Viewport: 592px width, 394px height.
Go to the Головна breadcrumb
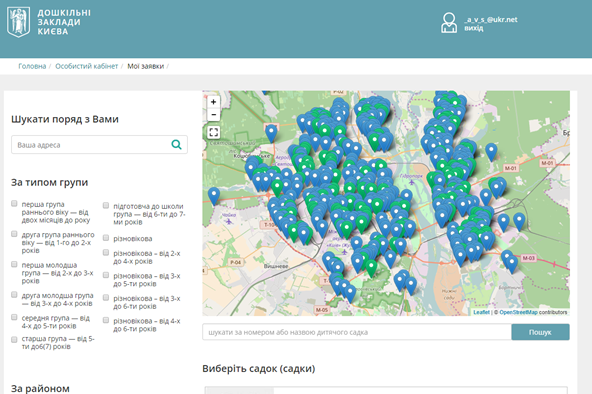(x=32, y=66)
